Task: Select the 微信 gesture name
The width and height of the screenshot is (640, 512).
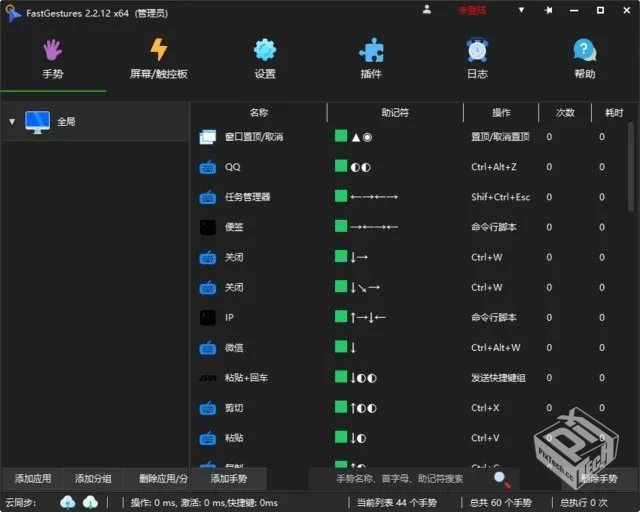Action: pyautogui.click(x=234, y=348)
